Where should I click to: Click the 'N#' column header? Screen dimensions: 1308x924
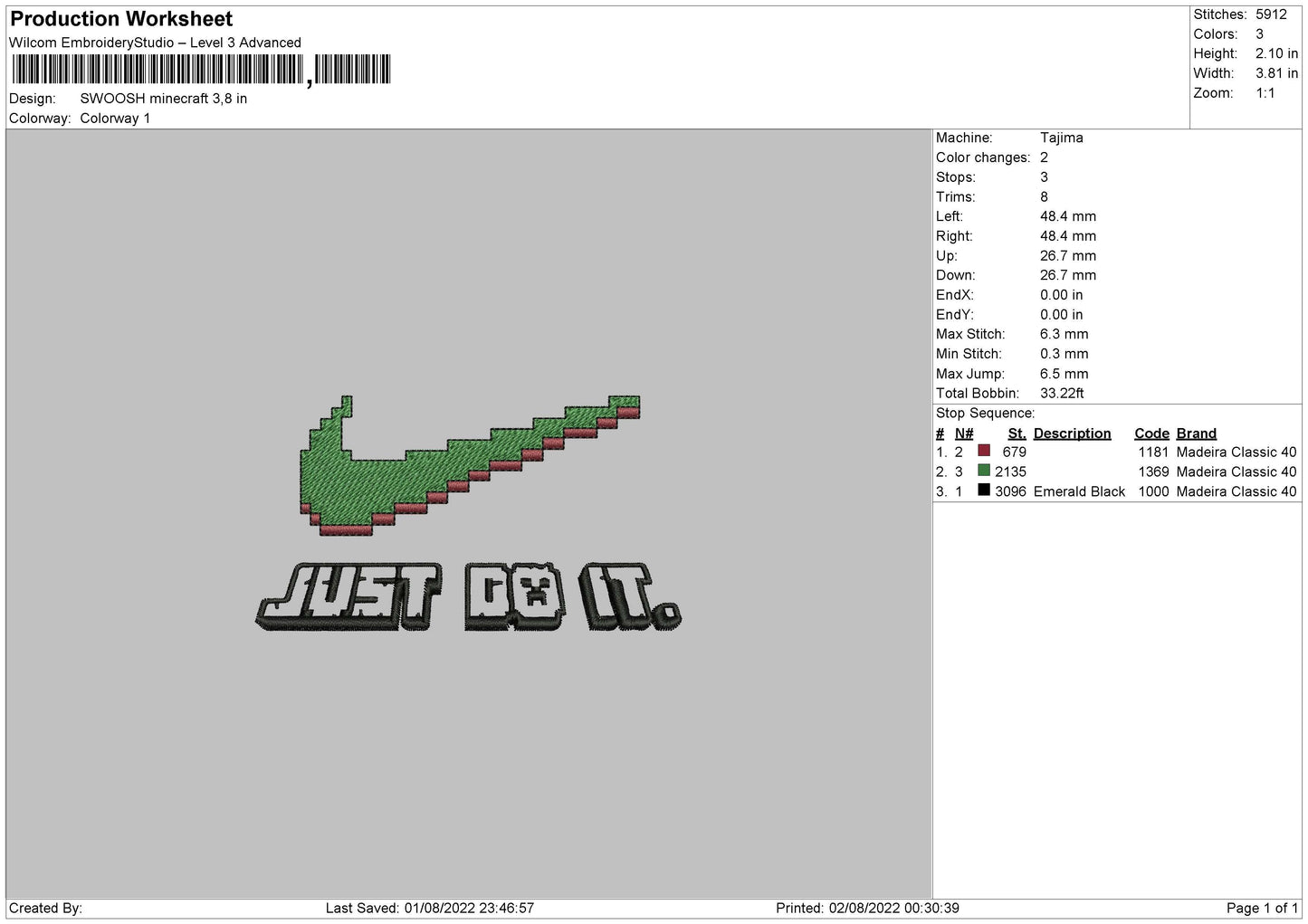[964, 433]
